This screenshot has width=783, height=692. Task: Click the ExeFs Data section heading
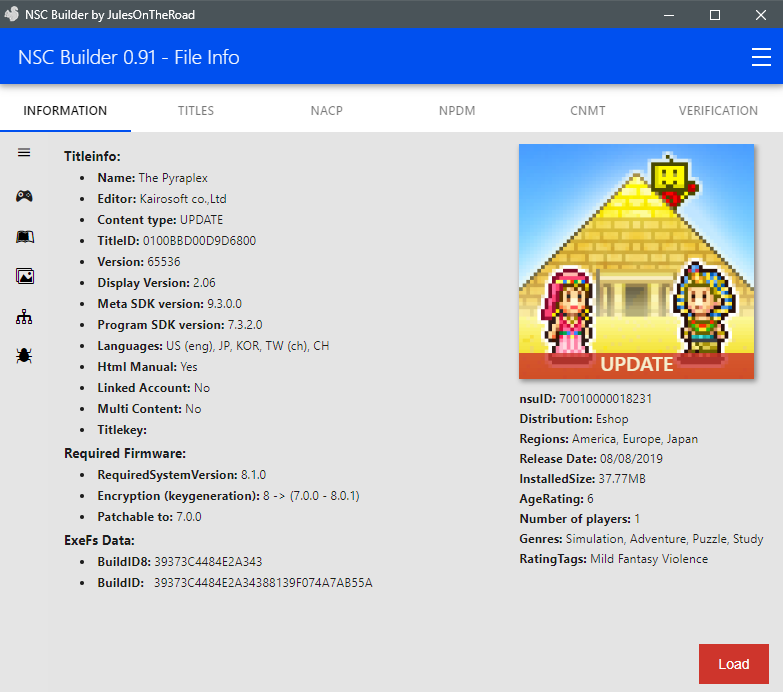click(99, 540)
